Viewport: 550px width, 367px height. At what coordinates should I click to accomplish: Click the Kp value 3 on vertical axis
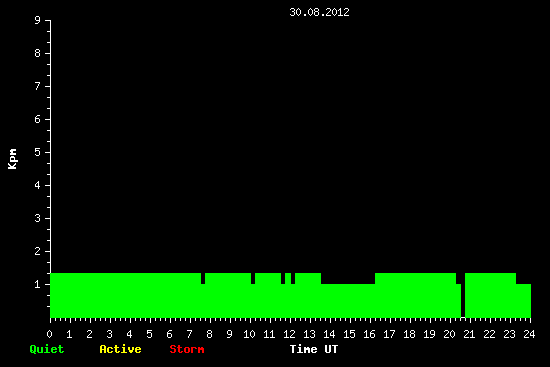[38, 218]
